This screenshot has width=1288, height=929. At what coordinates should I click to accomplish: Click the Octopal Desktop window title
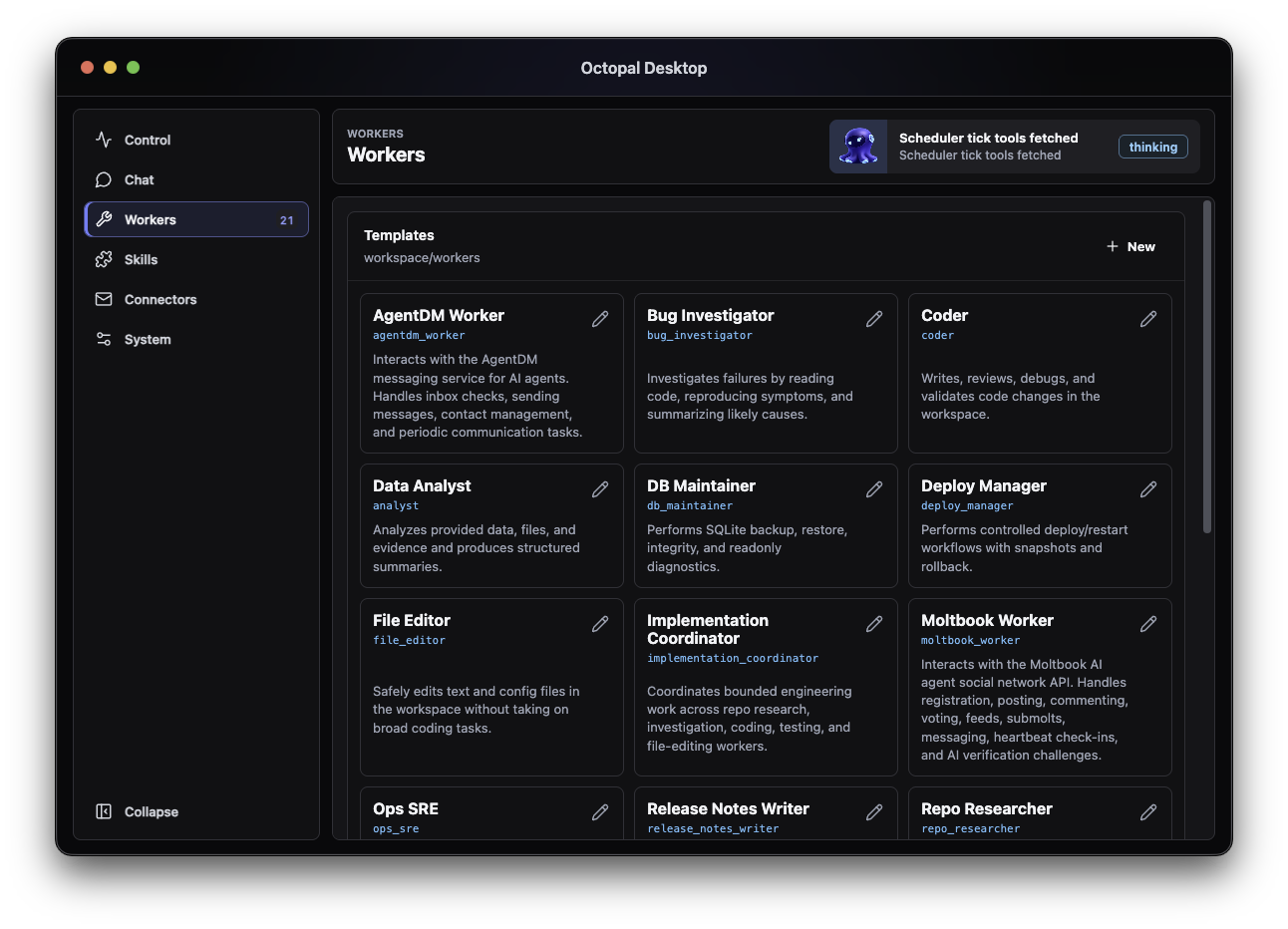pyautogui.click(x=644, y=68)
